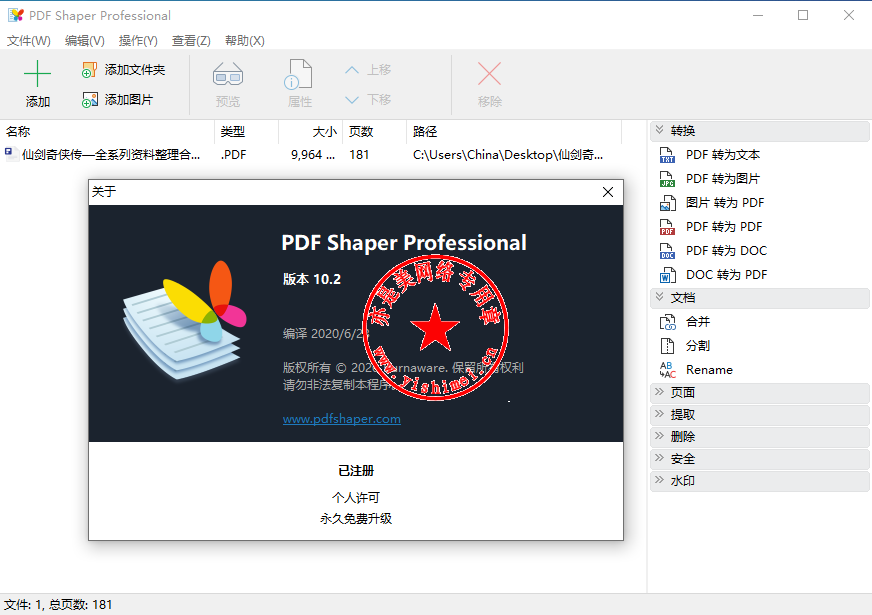The width and height of the screenshot is (872, 615).
Task: Click the 个人许可 license text
Action: coord(356,497)
